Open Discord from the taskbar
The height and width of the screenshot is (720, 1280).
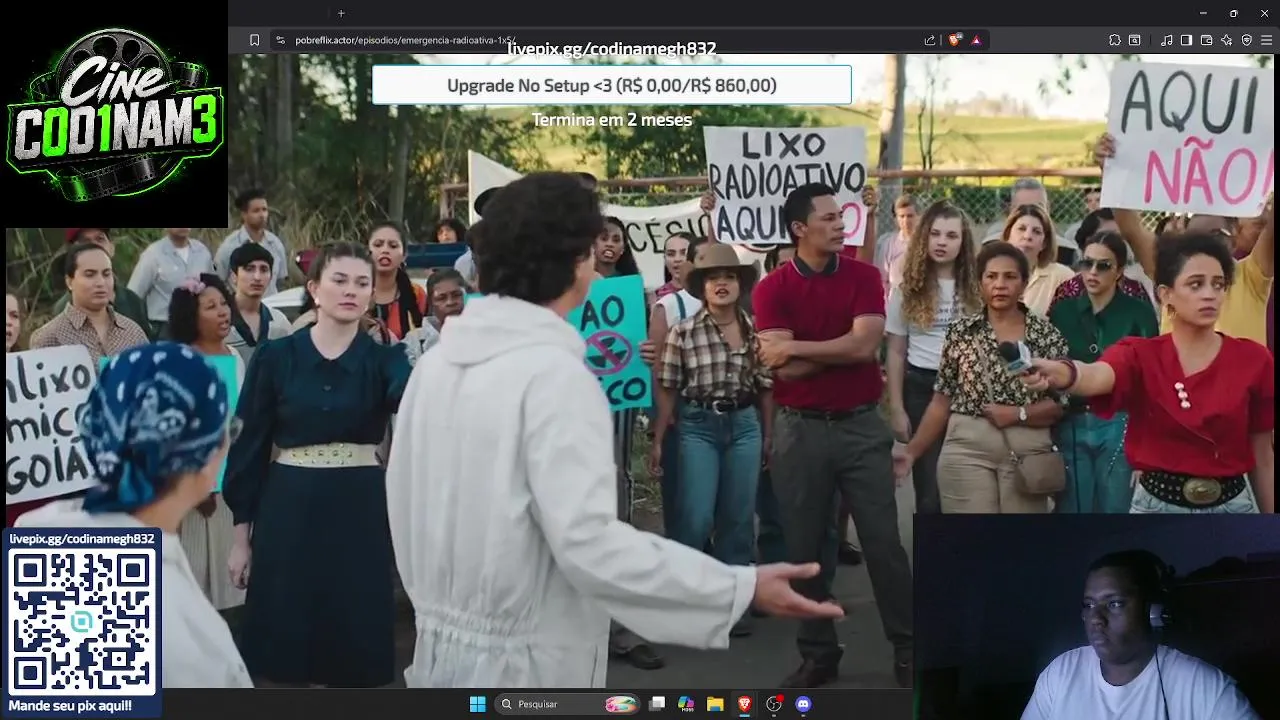tap(803, 704)
